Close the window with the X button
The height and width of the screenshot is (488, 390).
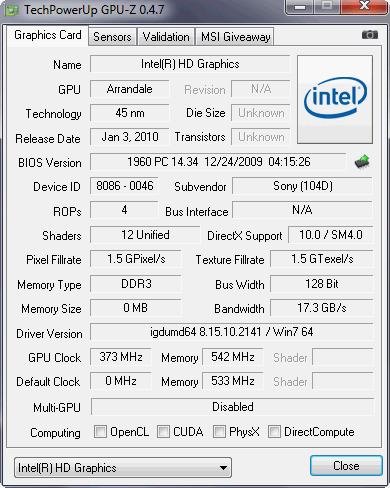pos(365,7)
